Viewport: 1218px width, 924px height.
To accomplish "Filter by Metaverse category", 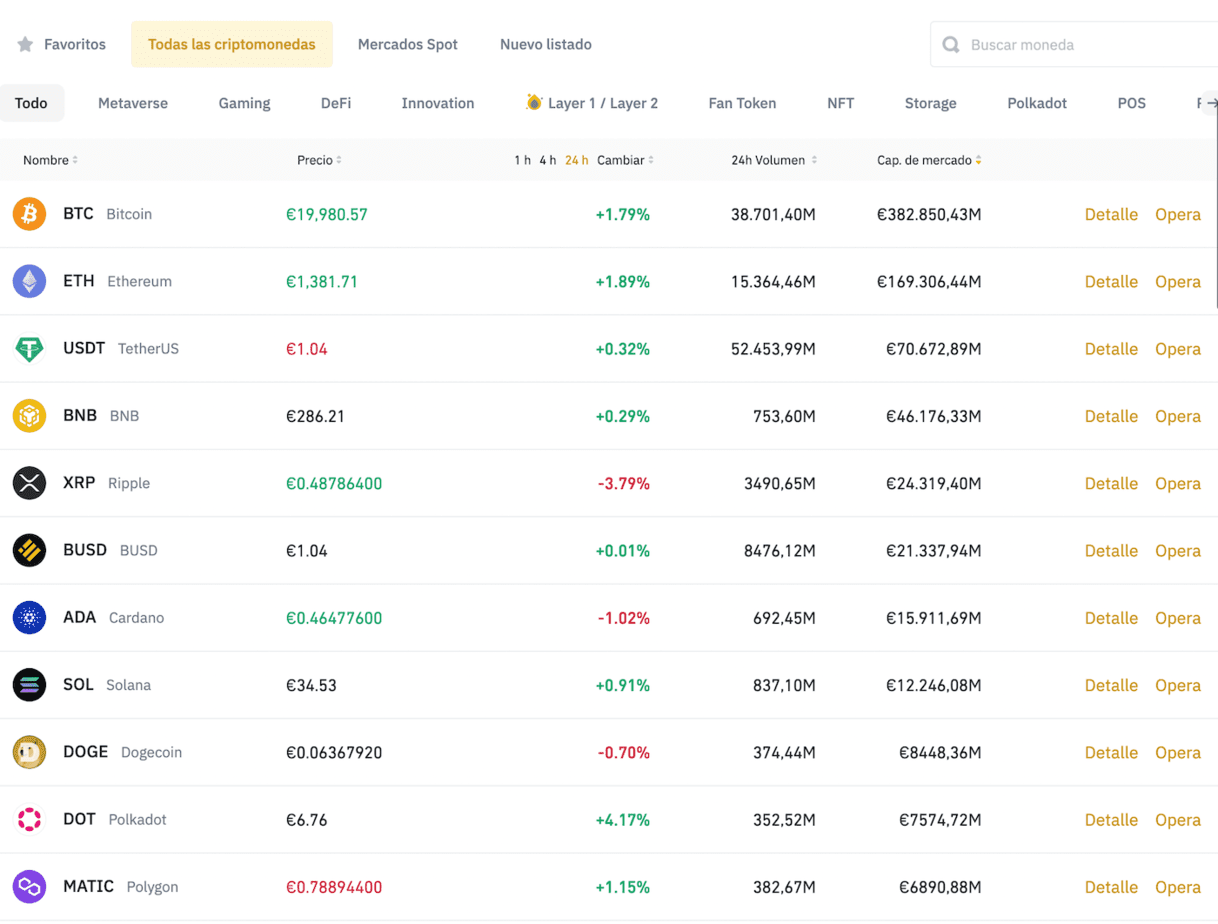I will (133, 103).
